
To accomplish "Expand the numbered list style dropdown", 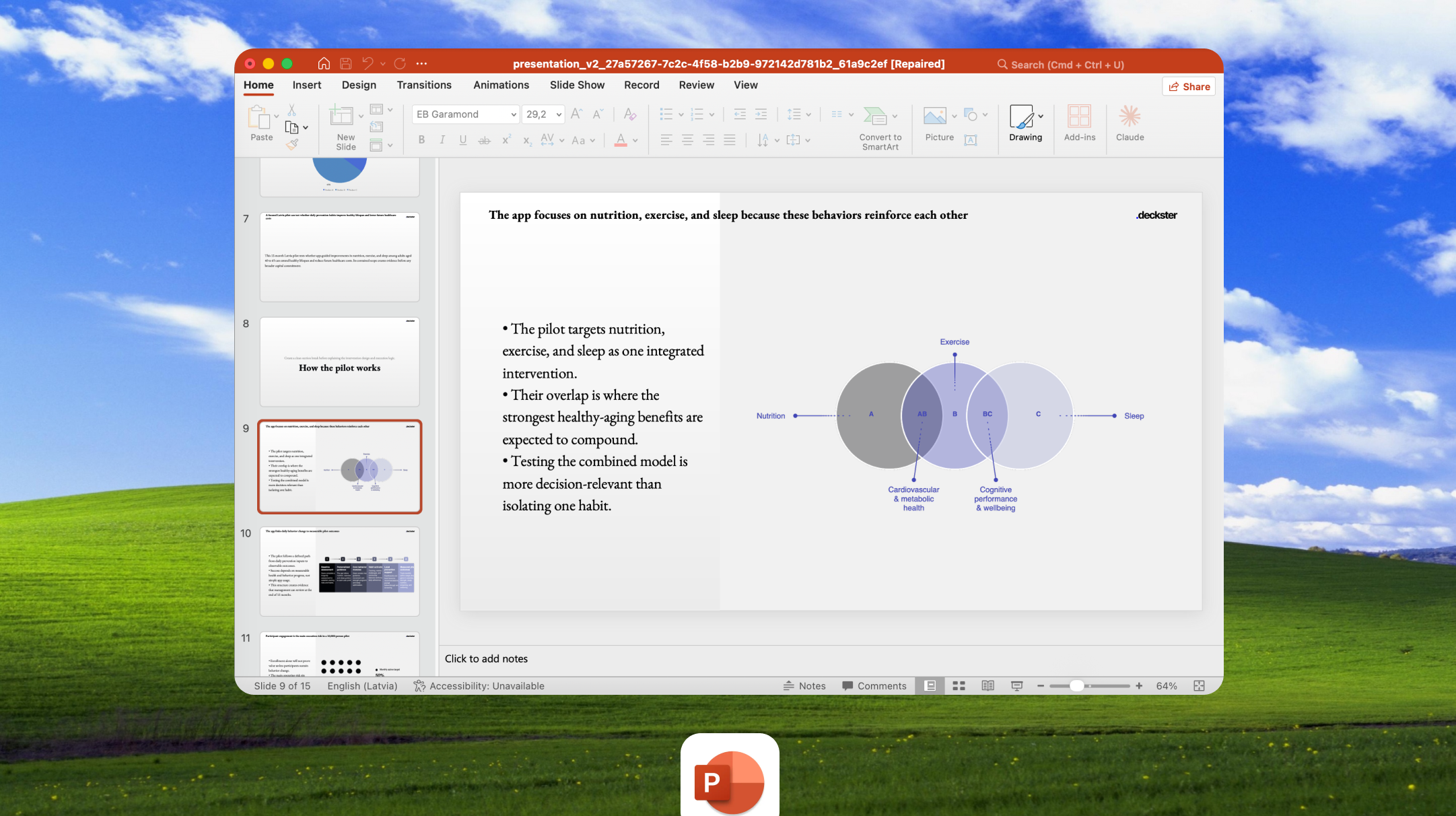I will tap(712, 114).
